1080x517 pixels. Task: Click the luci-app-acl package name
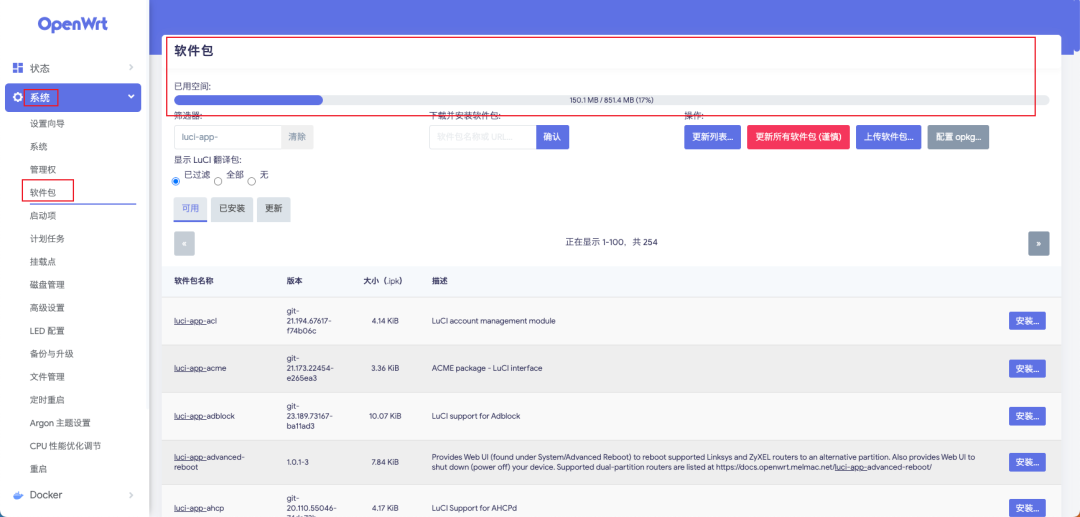coord(196,321)
